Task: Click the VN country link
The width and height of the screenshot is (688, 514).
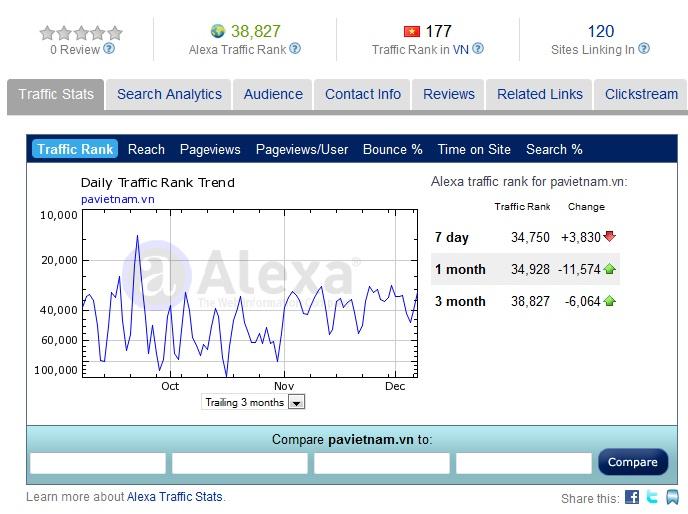Action: click(x=461, y=50)
